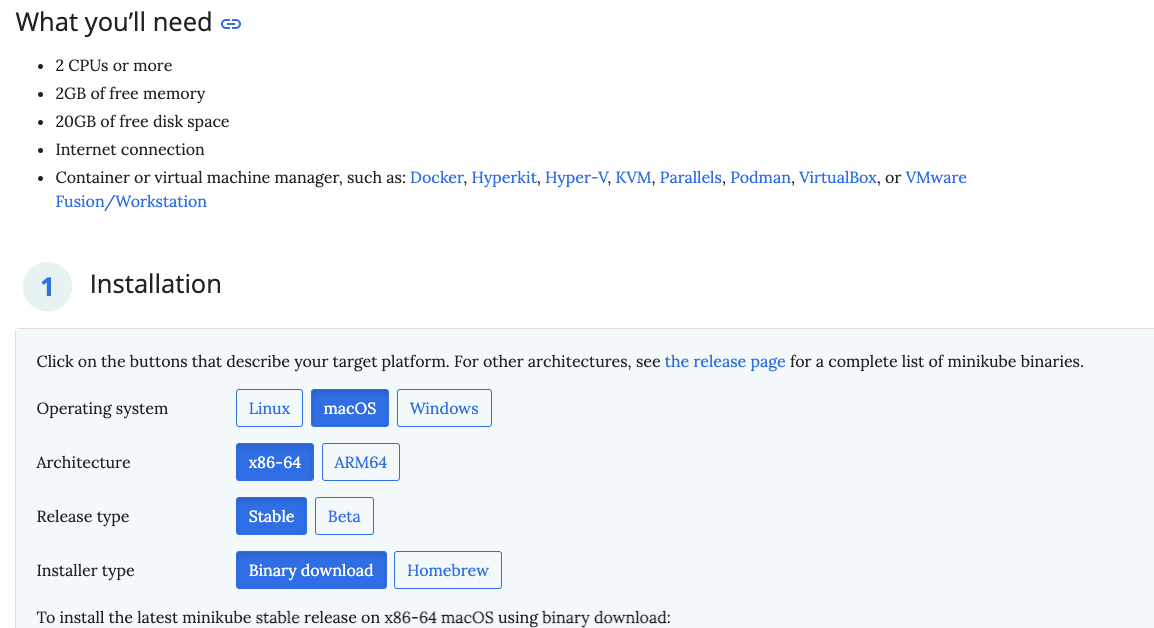Viewport: 1154px width, 628px height.
Task: Open the Hyperkit link
Action: pyautogui.click(x=503, y=177)
